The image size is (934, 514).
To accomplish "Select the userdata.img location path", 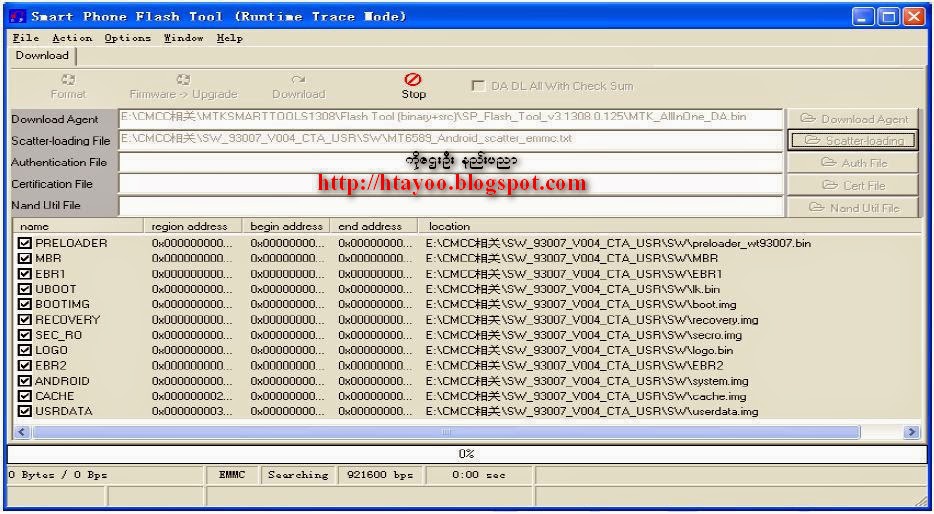I will (x=592, y=411).
